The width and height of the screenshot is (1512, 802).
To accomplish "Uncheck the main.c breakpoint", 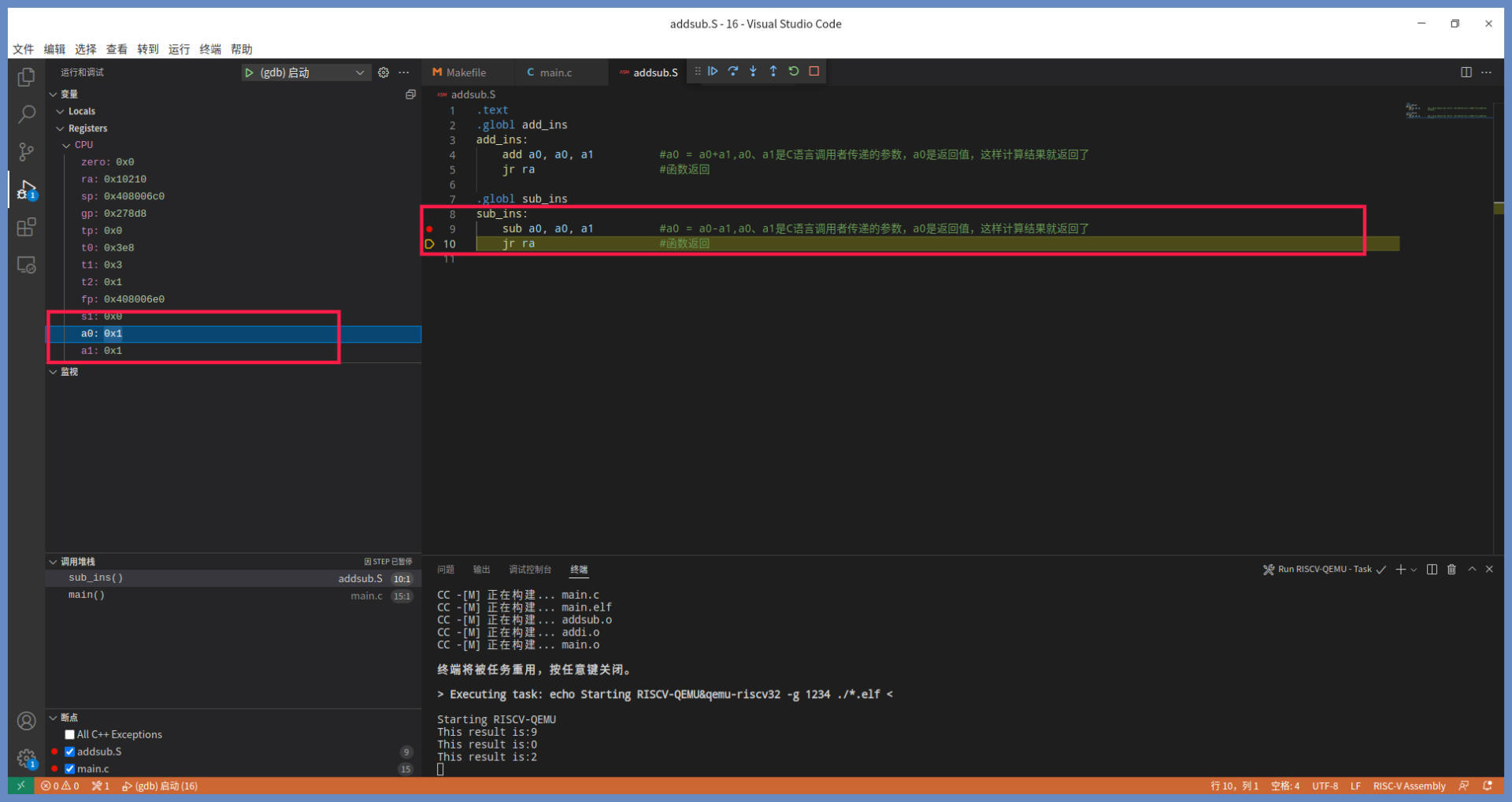I will tap(70, 769).
